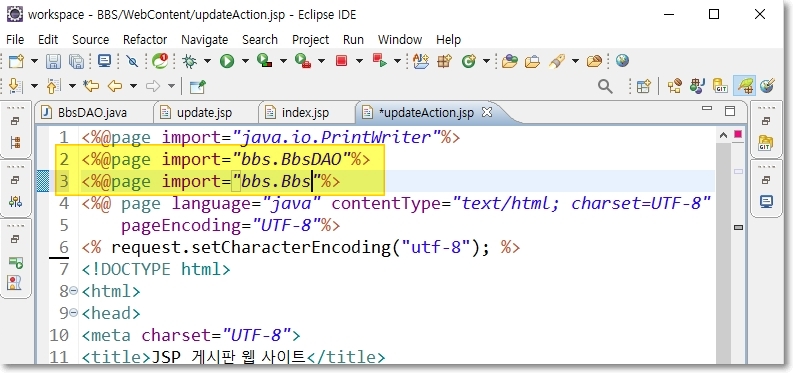
Task: Click the folder icon beside the flashlight dropdown
Action: pos(594,61)
